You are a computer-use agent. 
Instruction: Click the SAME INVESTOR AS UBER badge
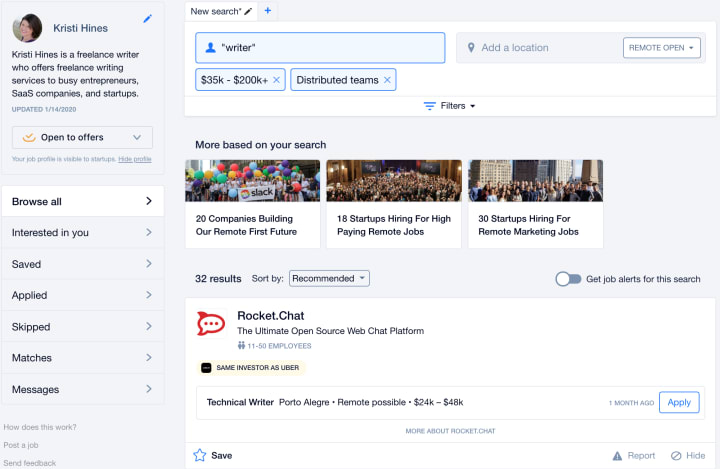(x=251, y=367)
